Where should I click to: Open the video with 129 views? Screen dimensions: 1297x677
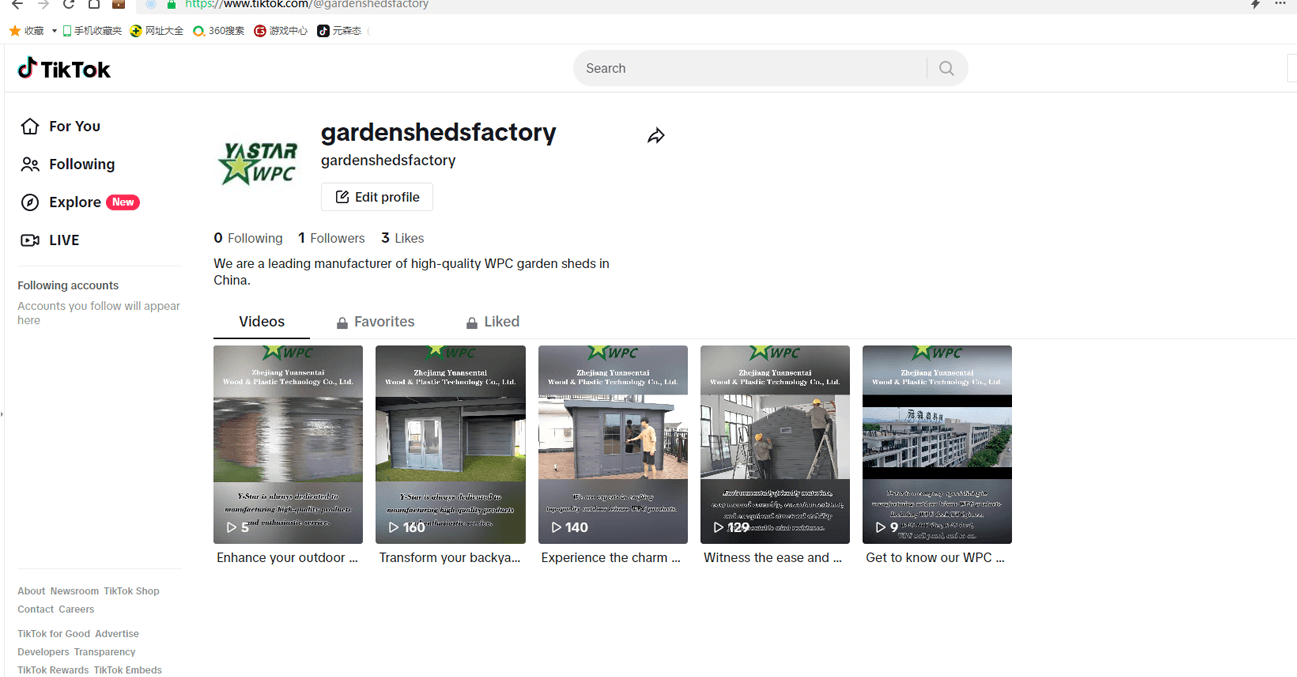coord(775,445)
